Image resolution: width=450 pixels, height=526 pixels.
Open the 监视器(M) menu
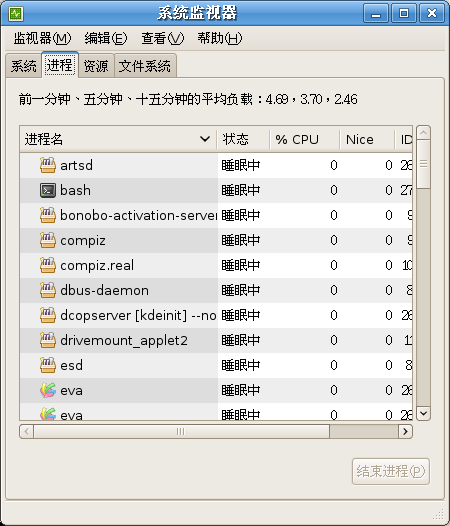(42, 38)
